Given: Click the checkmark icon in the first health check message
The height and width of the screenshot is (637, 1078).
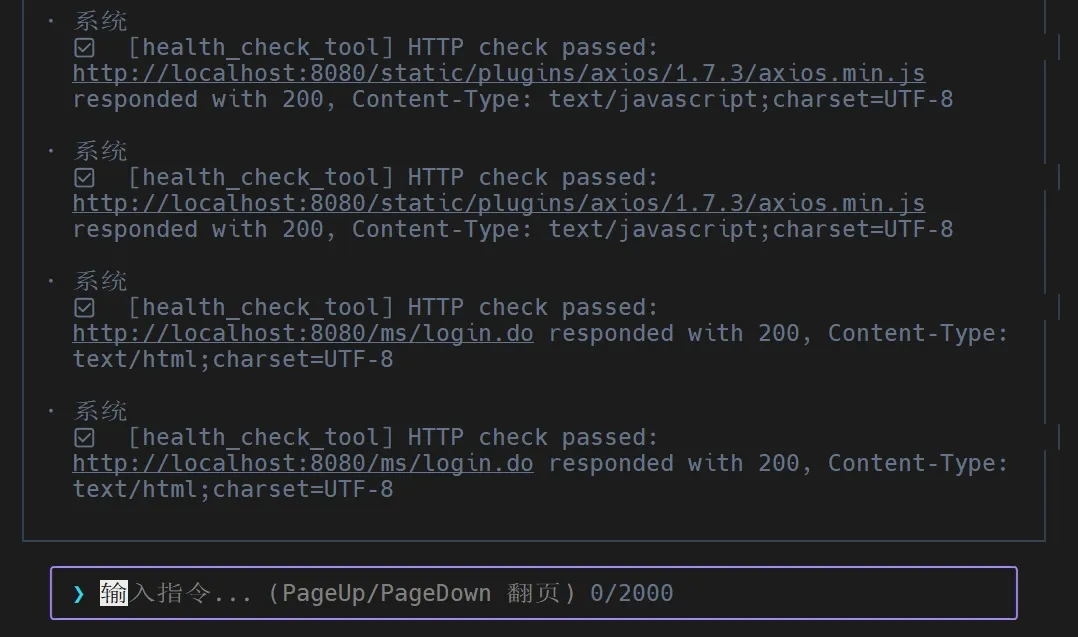Looking at the screenshot, I should pos(85,47).
